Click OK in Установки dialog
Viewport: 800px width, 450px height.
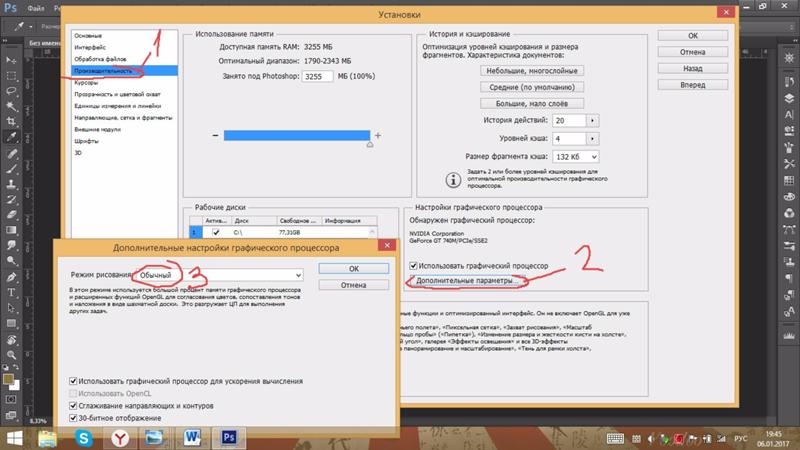click(x=692, y=36)
